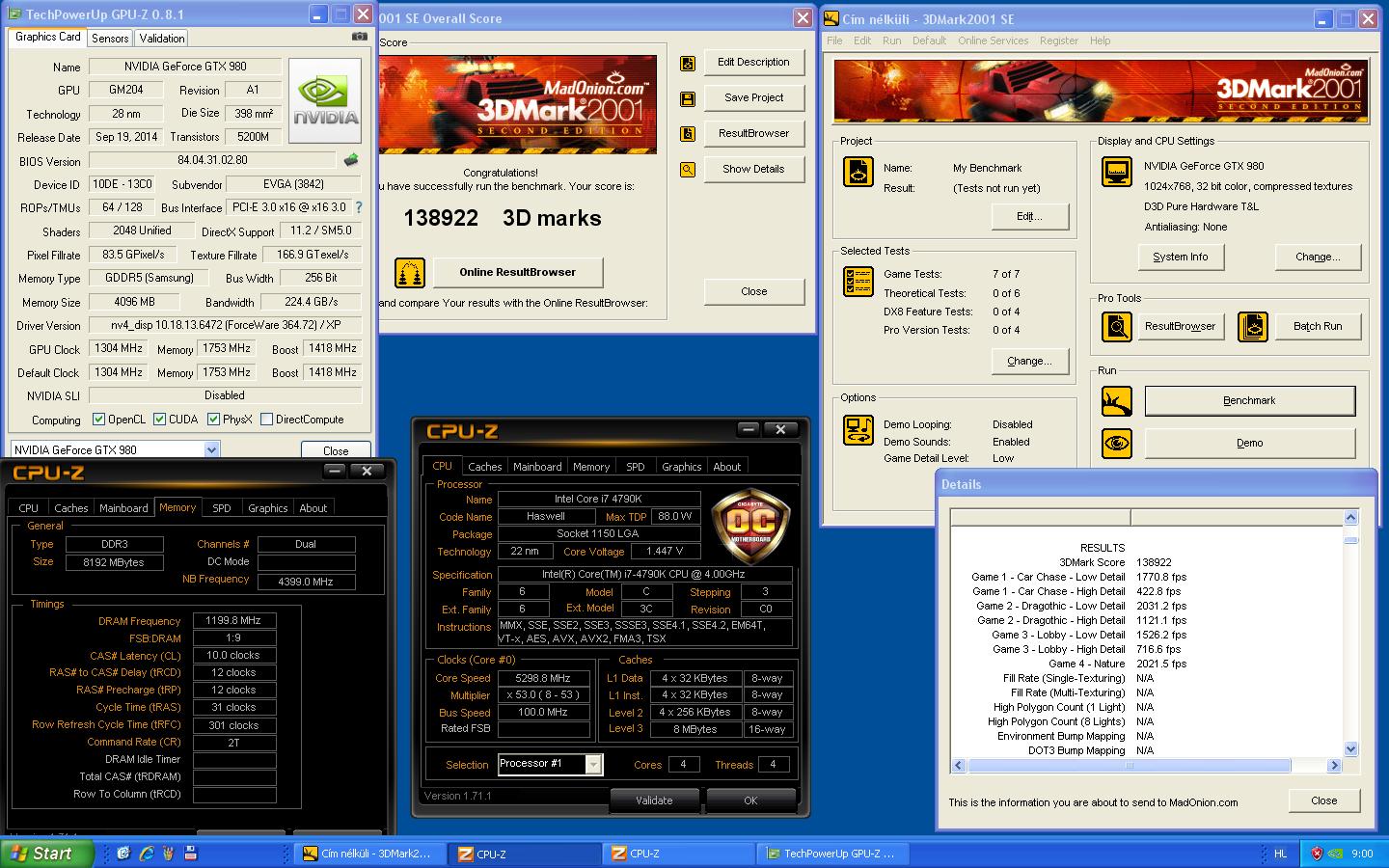Toggle the OpenCL checkbox in GPU-Z
1389x868 pixels.
[x=98, y=420]
